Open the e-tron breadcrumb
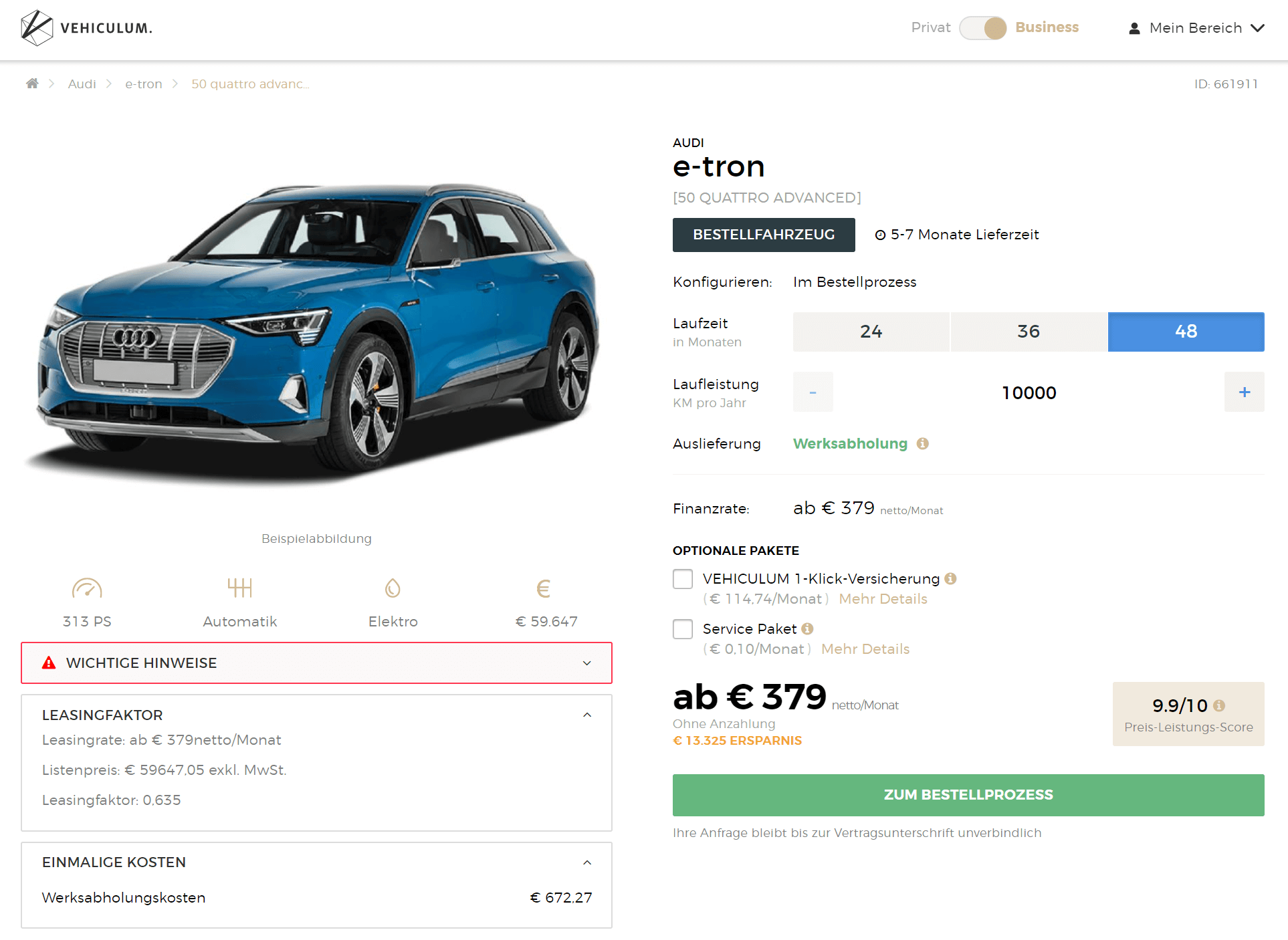 [x=144, y=84]
